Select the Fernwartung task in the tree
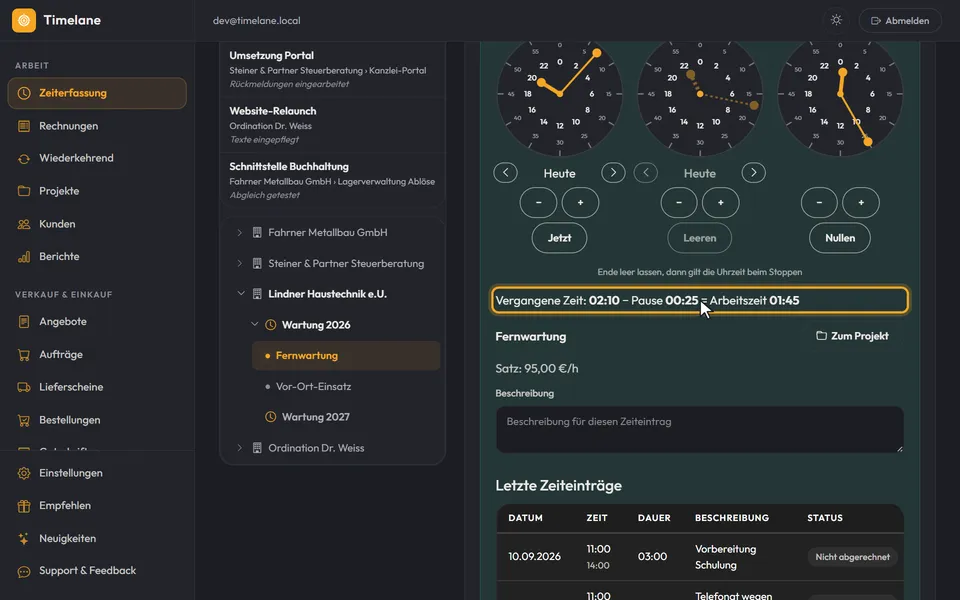 click(346, 356)
